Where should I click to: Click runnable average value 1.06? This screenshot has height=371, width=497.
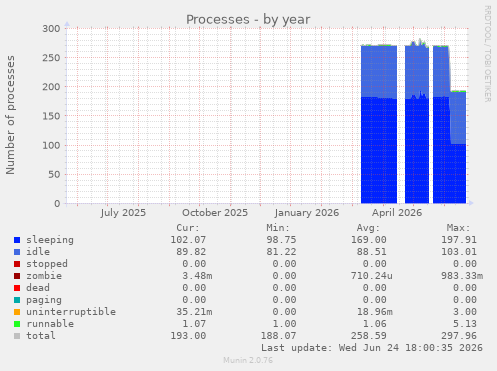coord(375,324)
